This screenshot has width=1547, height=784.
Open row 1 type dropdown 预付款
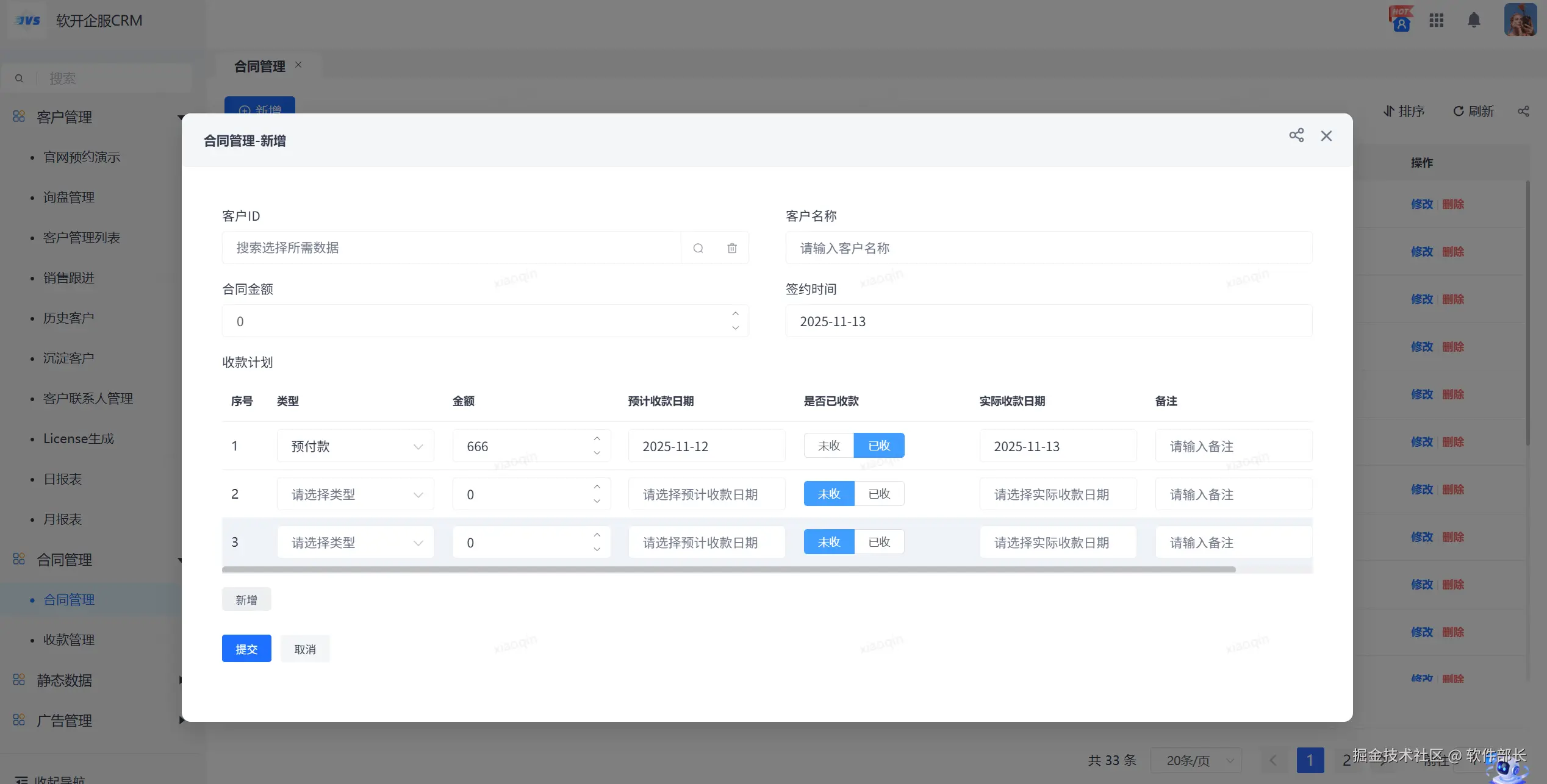pyautogui.click(x=356, y=446)
